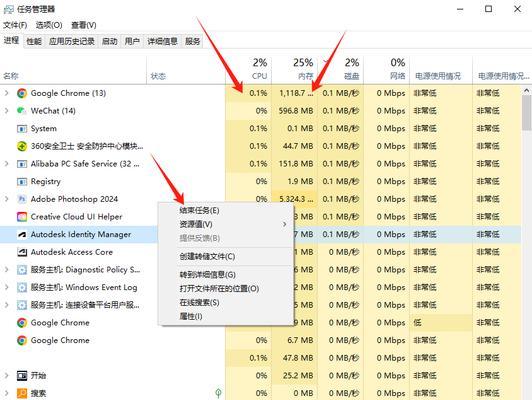Choose 创建转储文件(C) in context menu

[226, 256]
